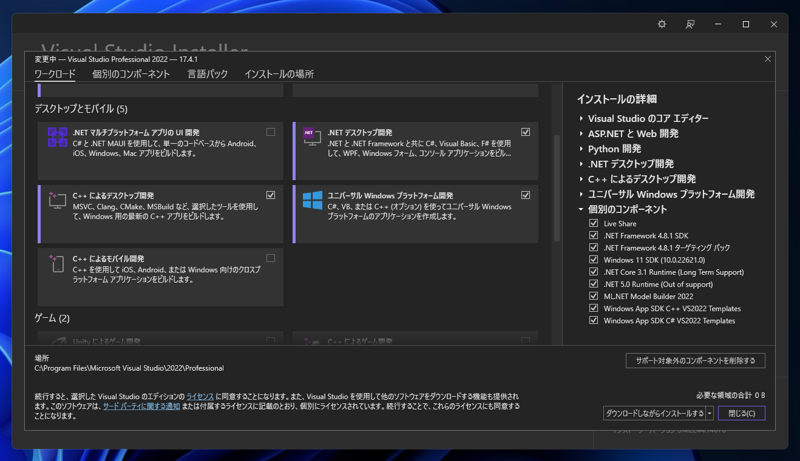
Task: Expand Python 開発 details
Action: [581, 149]
